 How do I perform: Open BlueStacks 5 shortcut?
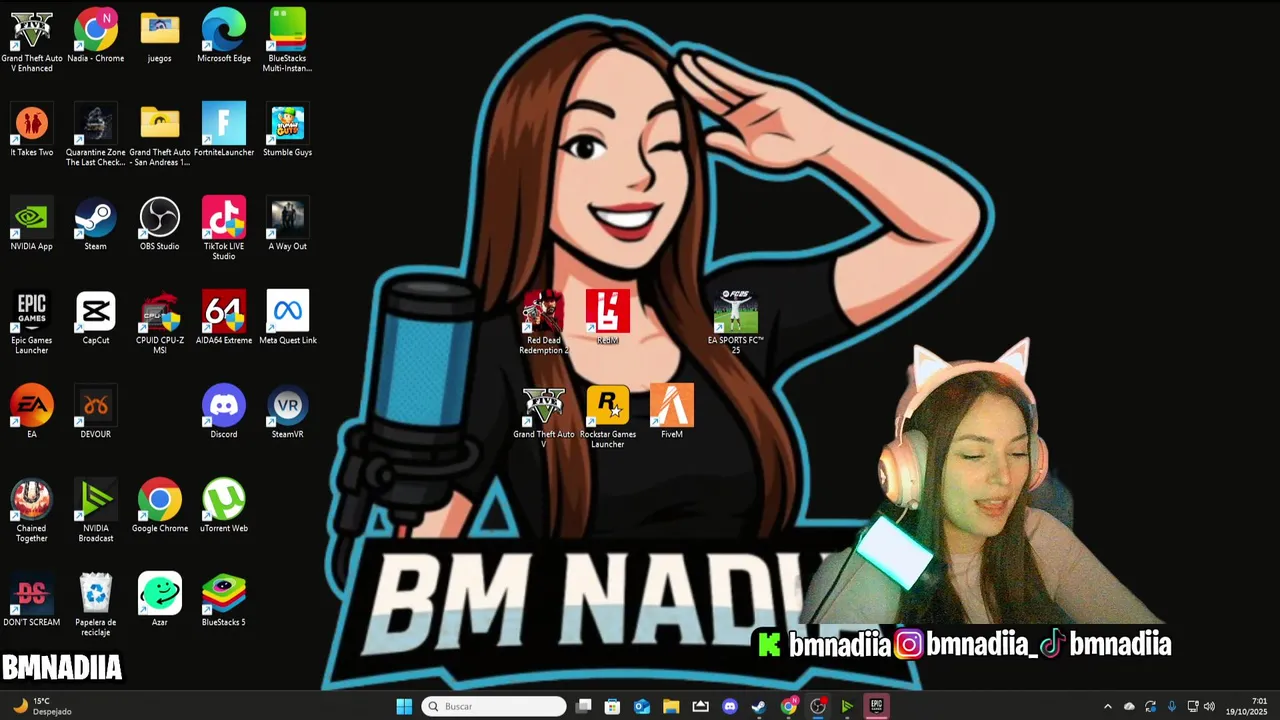pyautogui.click(x=224, y=600)
